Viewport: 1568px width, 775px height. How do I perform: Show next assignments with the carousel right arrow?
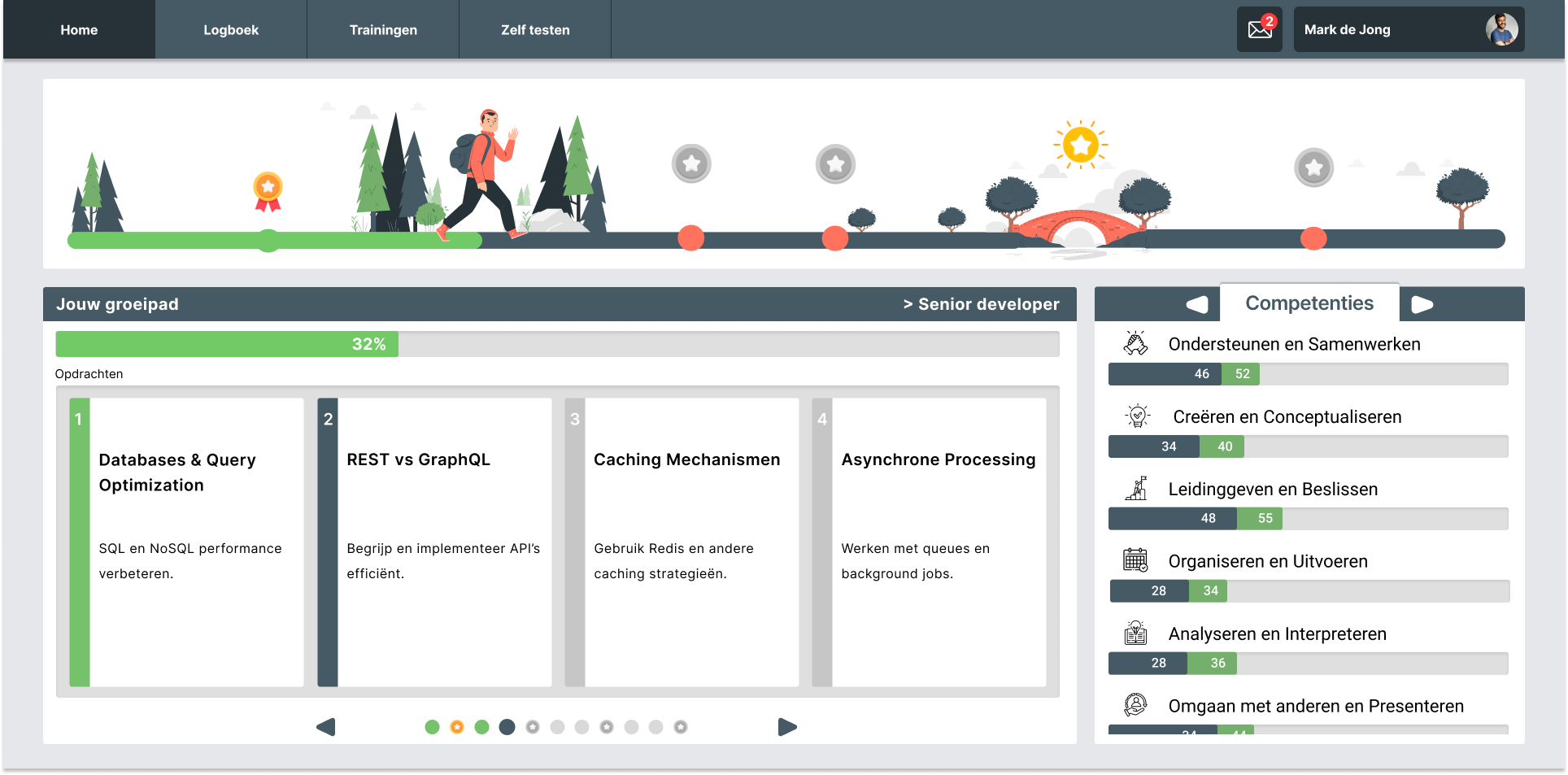787,727
